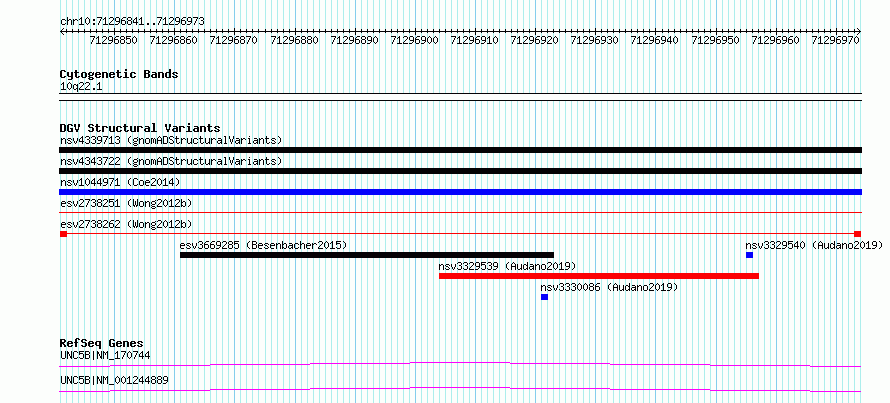Click the right red end-block of esv2738262
The height and width of the screenshot is (403, 890).
(x=857, y=234)
